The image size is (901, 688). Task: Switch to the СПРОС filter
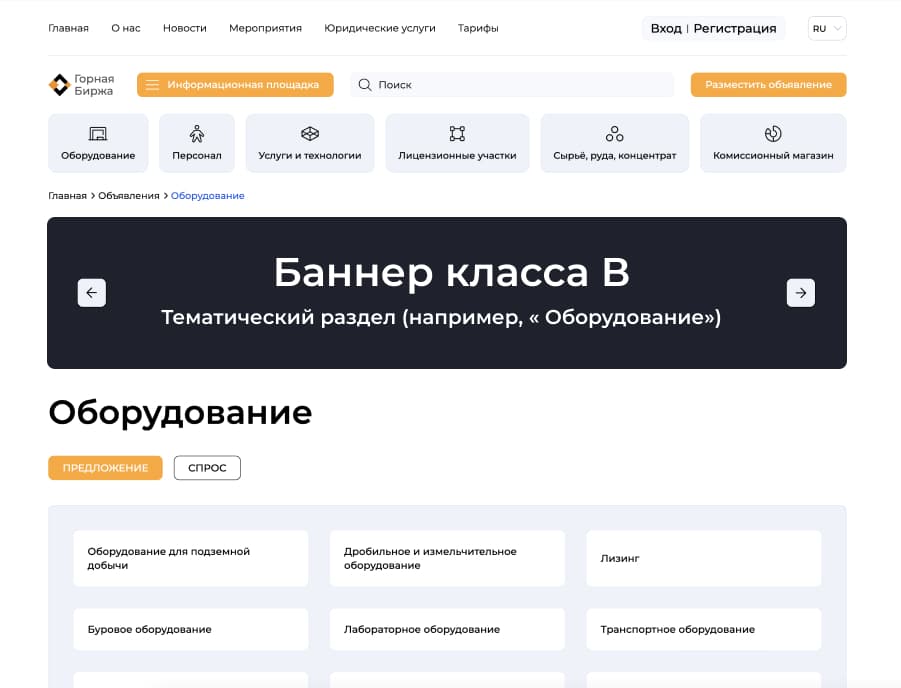pyautogui.click(x=207, y=468)
